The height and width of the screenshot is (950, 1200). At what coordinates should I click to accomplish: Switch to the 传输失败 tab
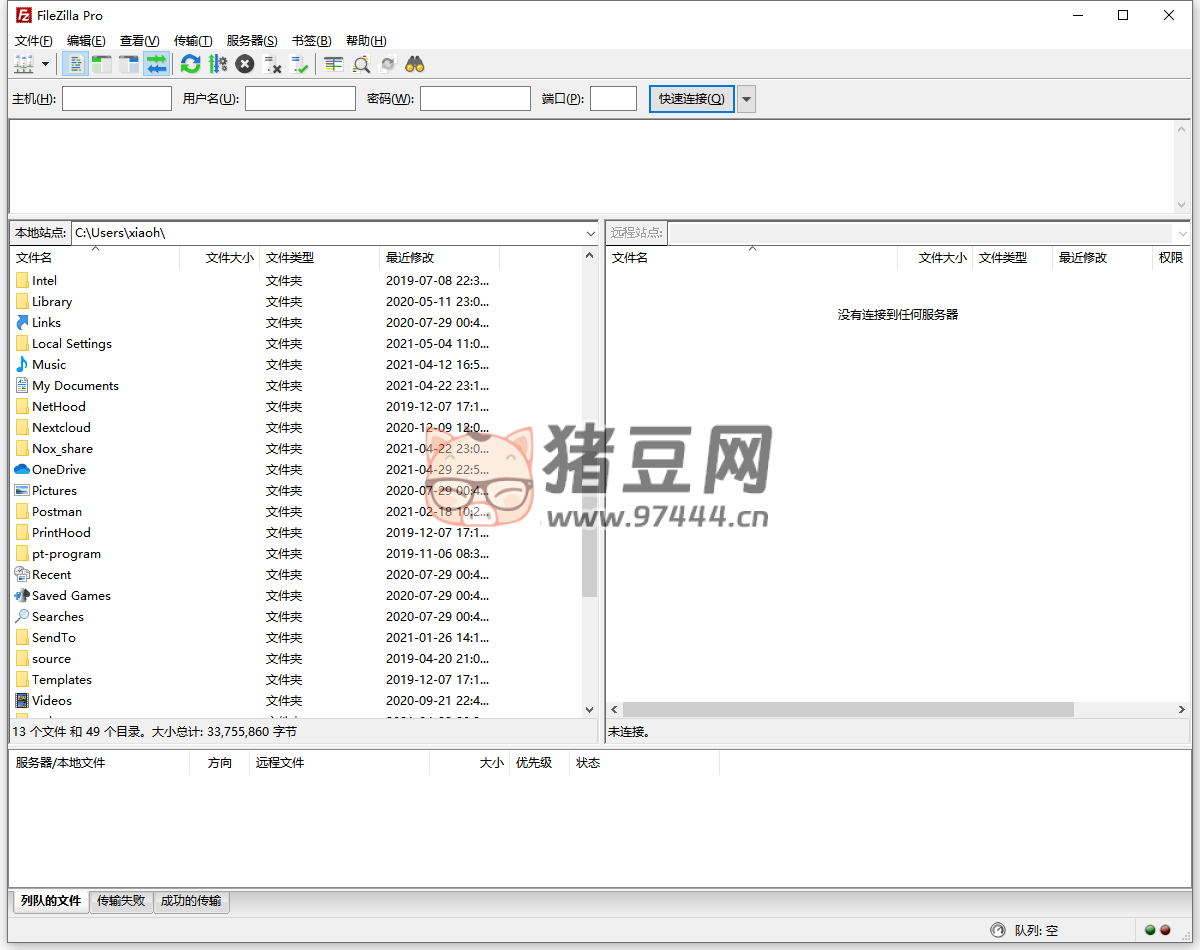click(x=121, y=901)
